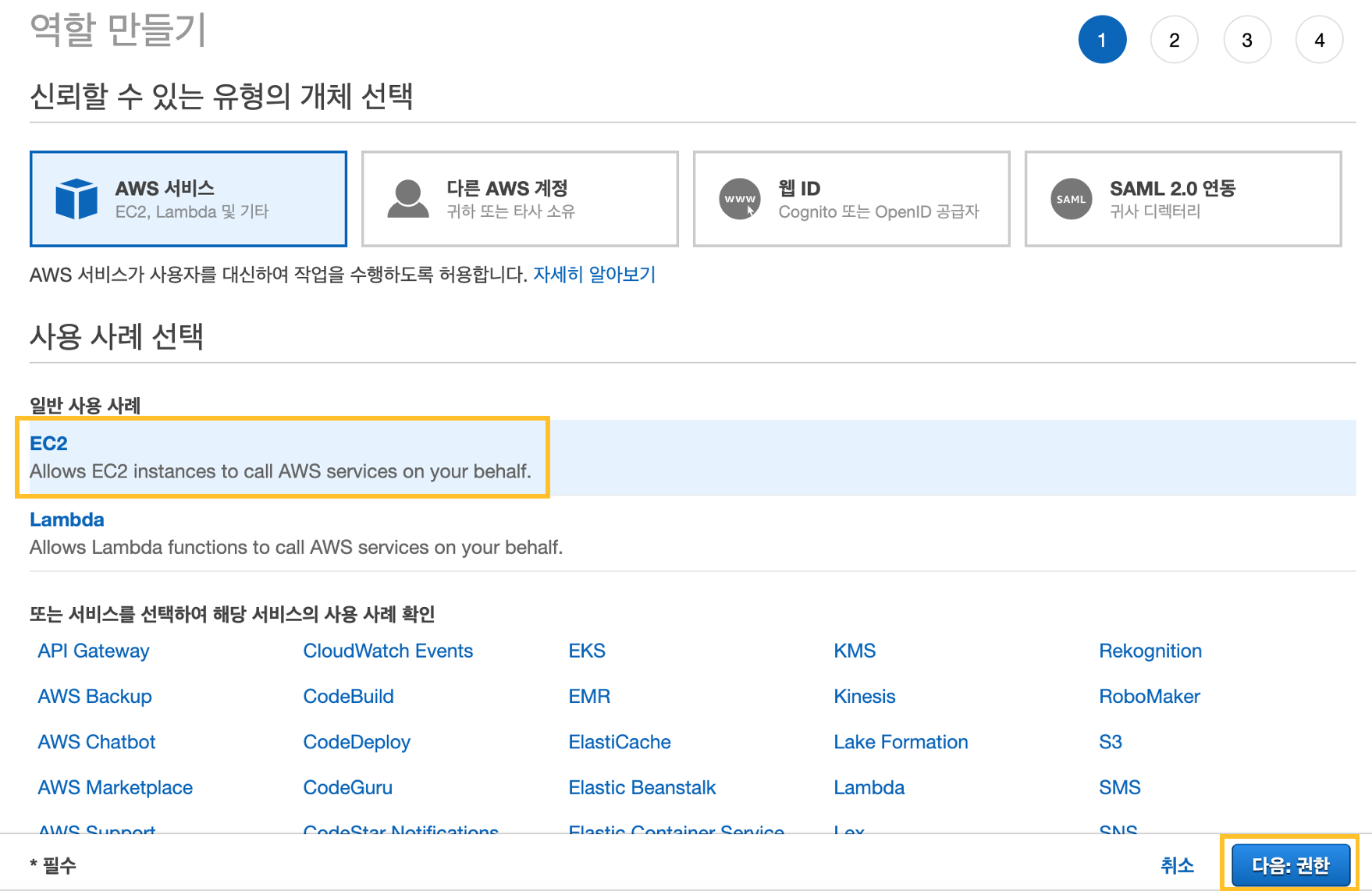
Task: Choose CodeBuild service
Action: [x=348, y=696]
